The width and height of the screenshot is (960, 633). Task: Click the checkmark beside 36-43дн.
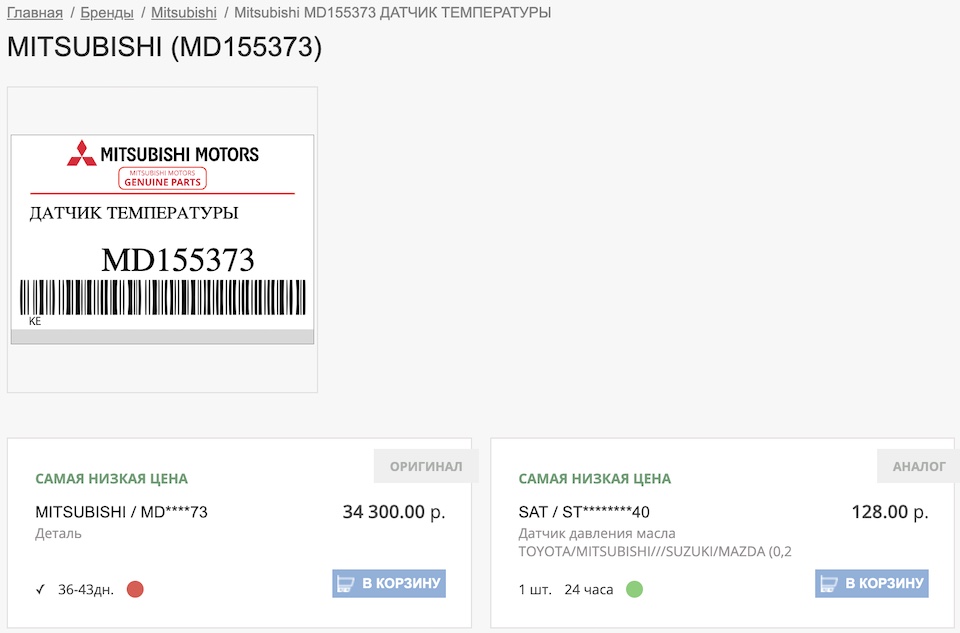(41, 589)
